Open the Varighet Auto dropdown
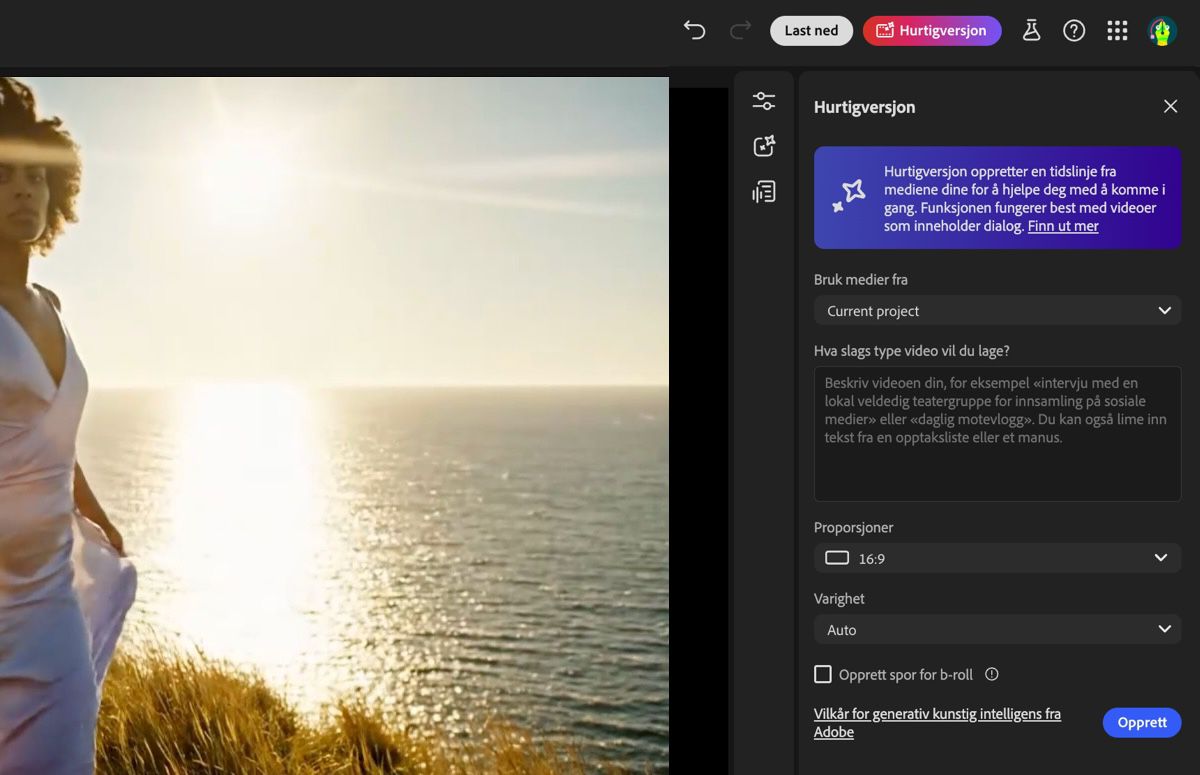This screenshot has height=775, width=1200. pos(997,629)
